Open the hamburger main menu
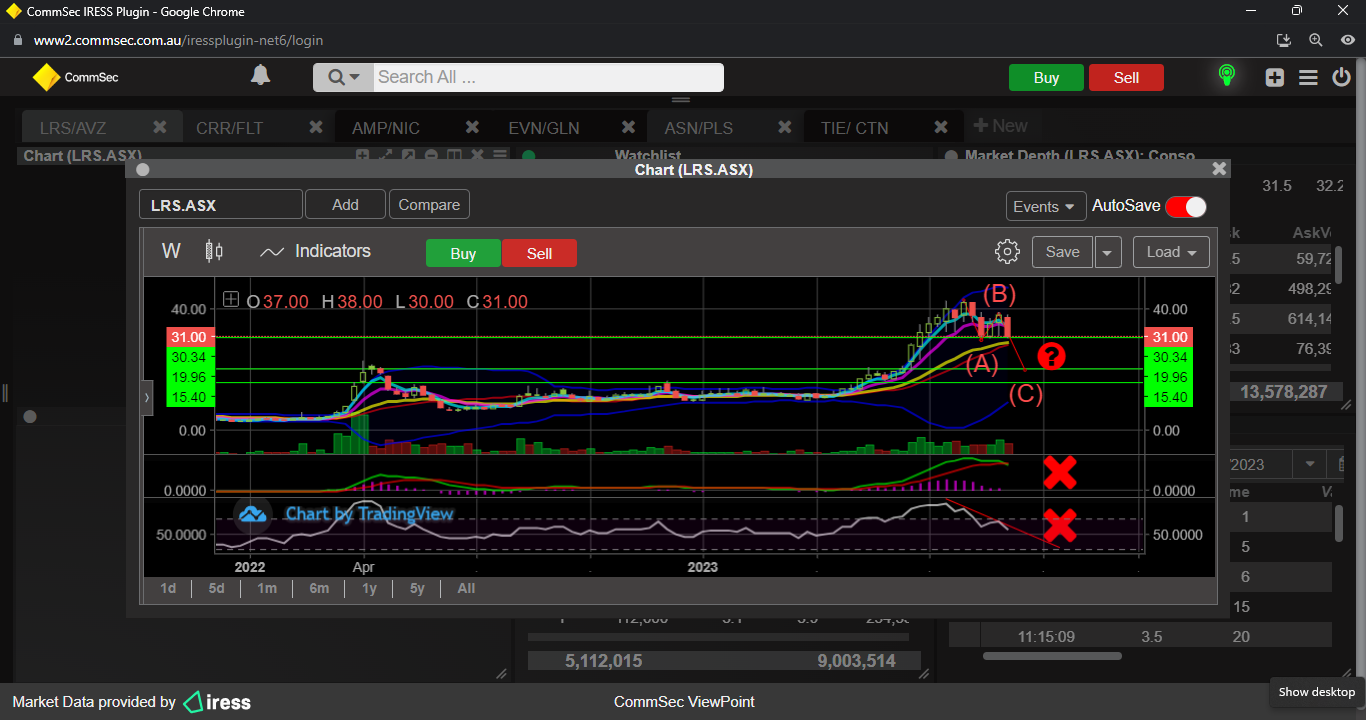Image resolution: width=1366 pixels, height=720 pixels. tap(1308, 78)
